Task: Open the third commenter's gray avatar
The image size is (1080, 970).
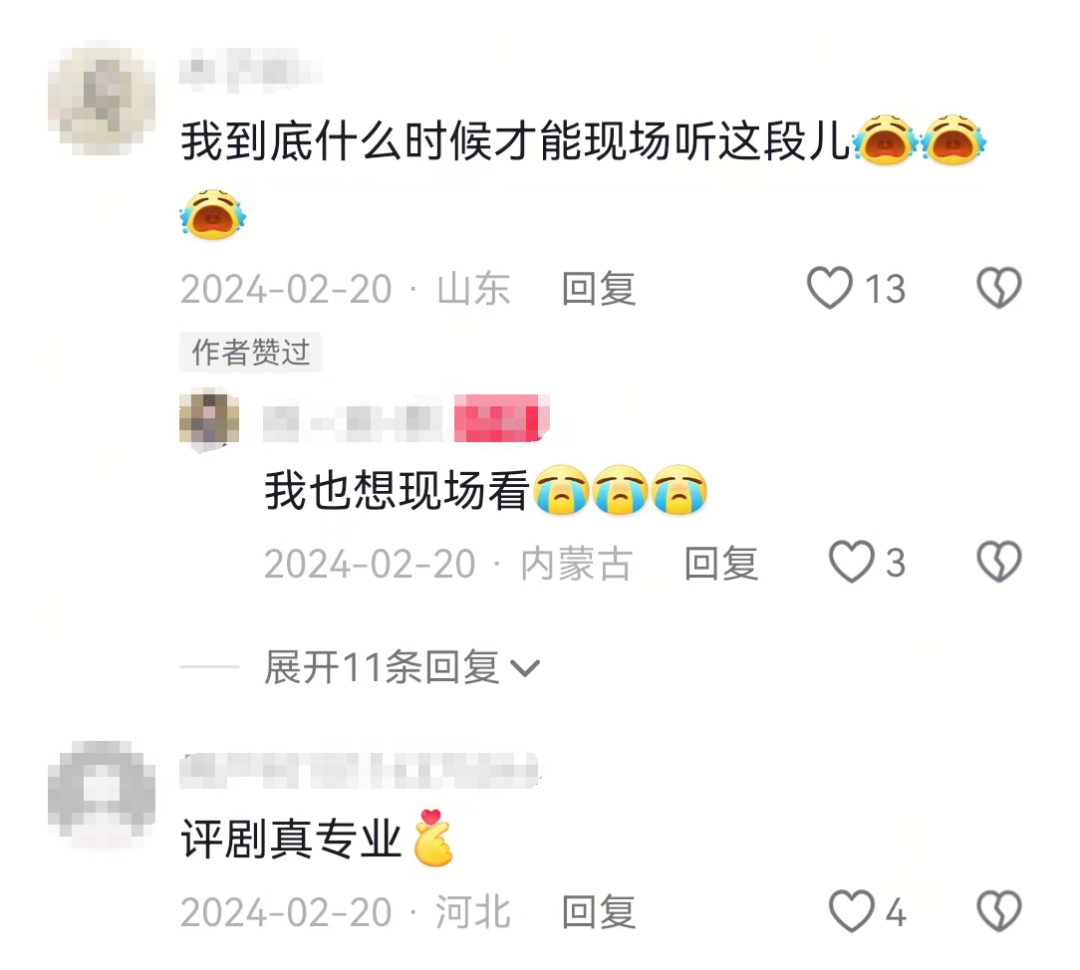Action: click(102, 794)
